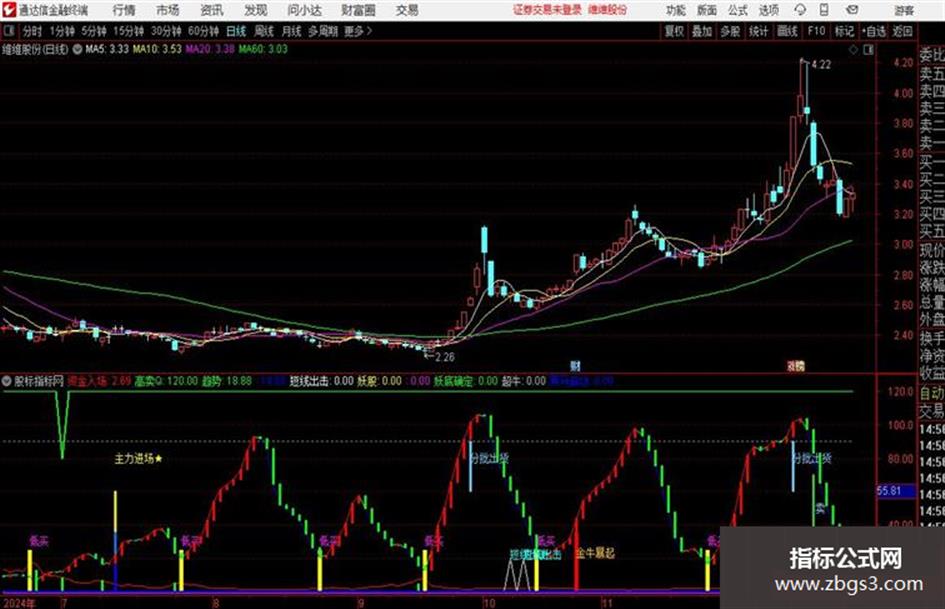Click the 短线出击: 0.00 indicator value

click(x=321, y=381)
